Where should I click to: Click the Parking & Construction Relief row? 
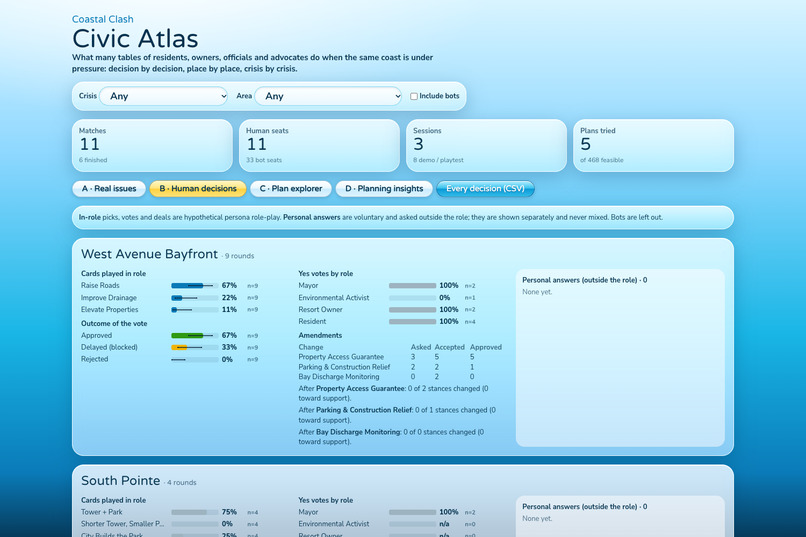[x=400, y=367]
